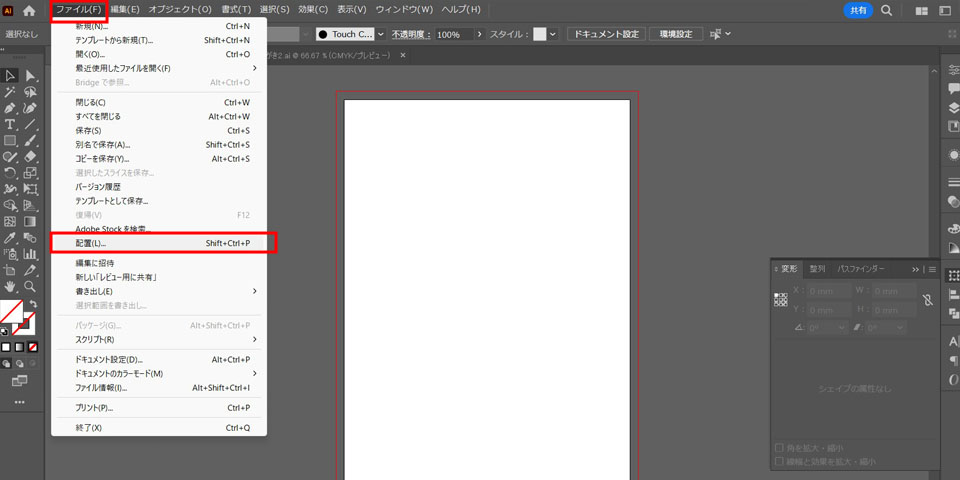Viewport: 960px width, 480px height.
Task: Switch to the パスファインダー tab
Action: point(861,269)
